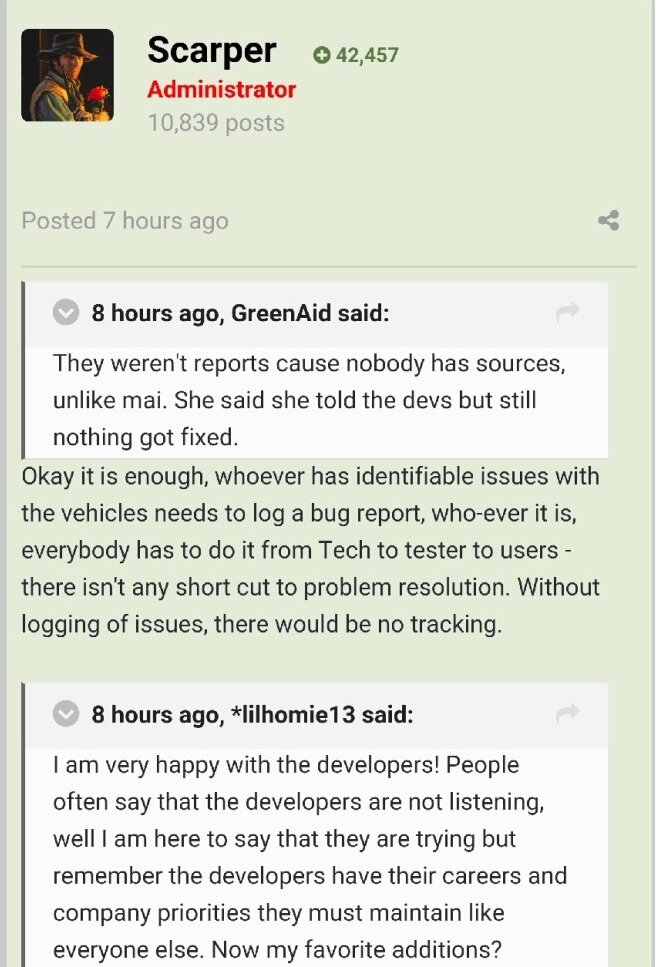Open the Scarper username link
The height and width of the screenshot is (967, 658).
tap(212, 51)
